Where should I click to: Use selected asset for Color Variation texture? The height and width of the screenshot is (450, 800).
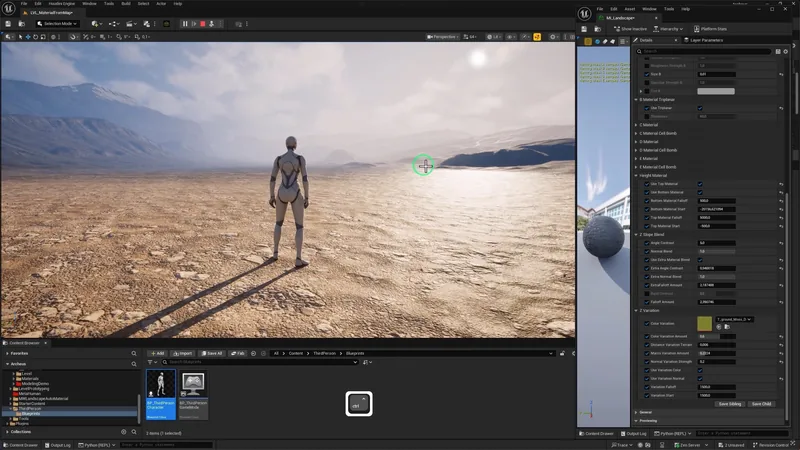pos(719,327)
